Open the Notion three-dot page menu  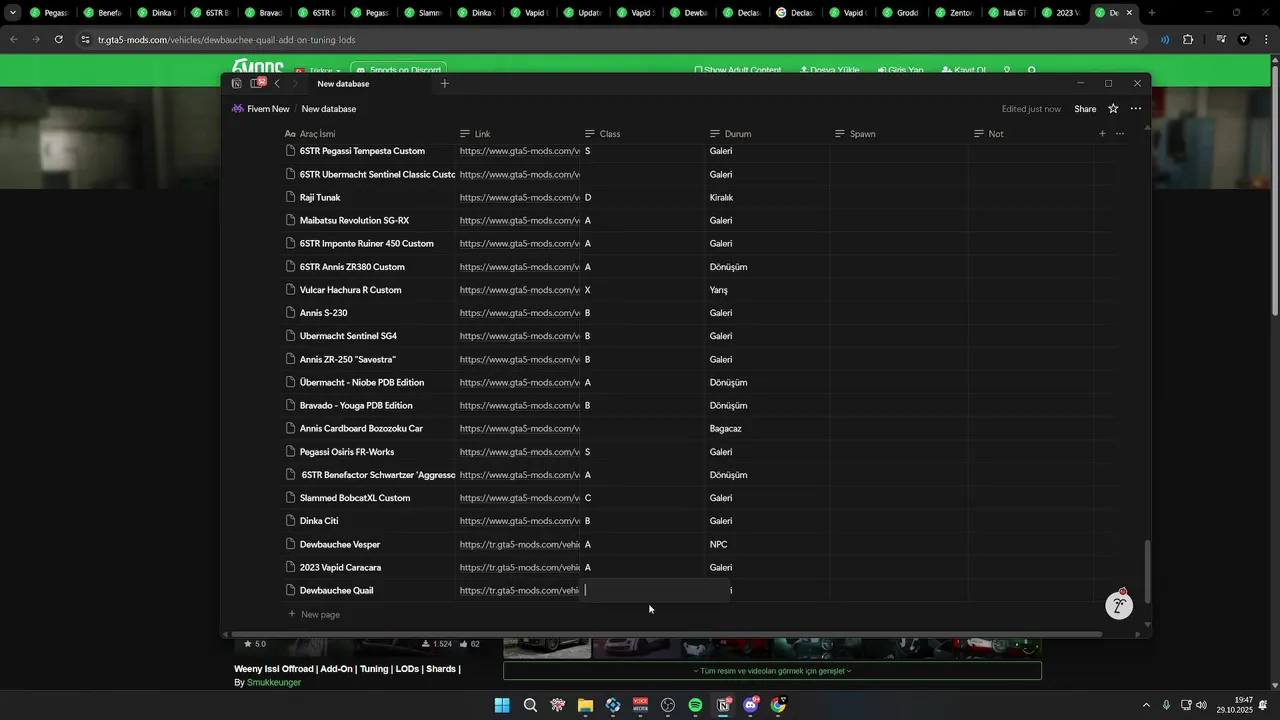pos(1136,109)
